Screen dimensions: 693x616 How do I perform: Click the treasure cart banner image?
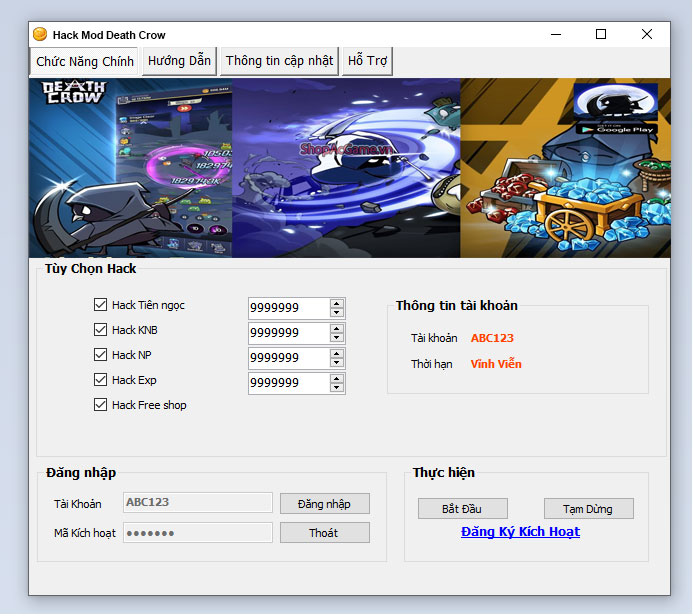565,168
